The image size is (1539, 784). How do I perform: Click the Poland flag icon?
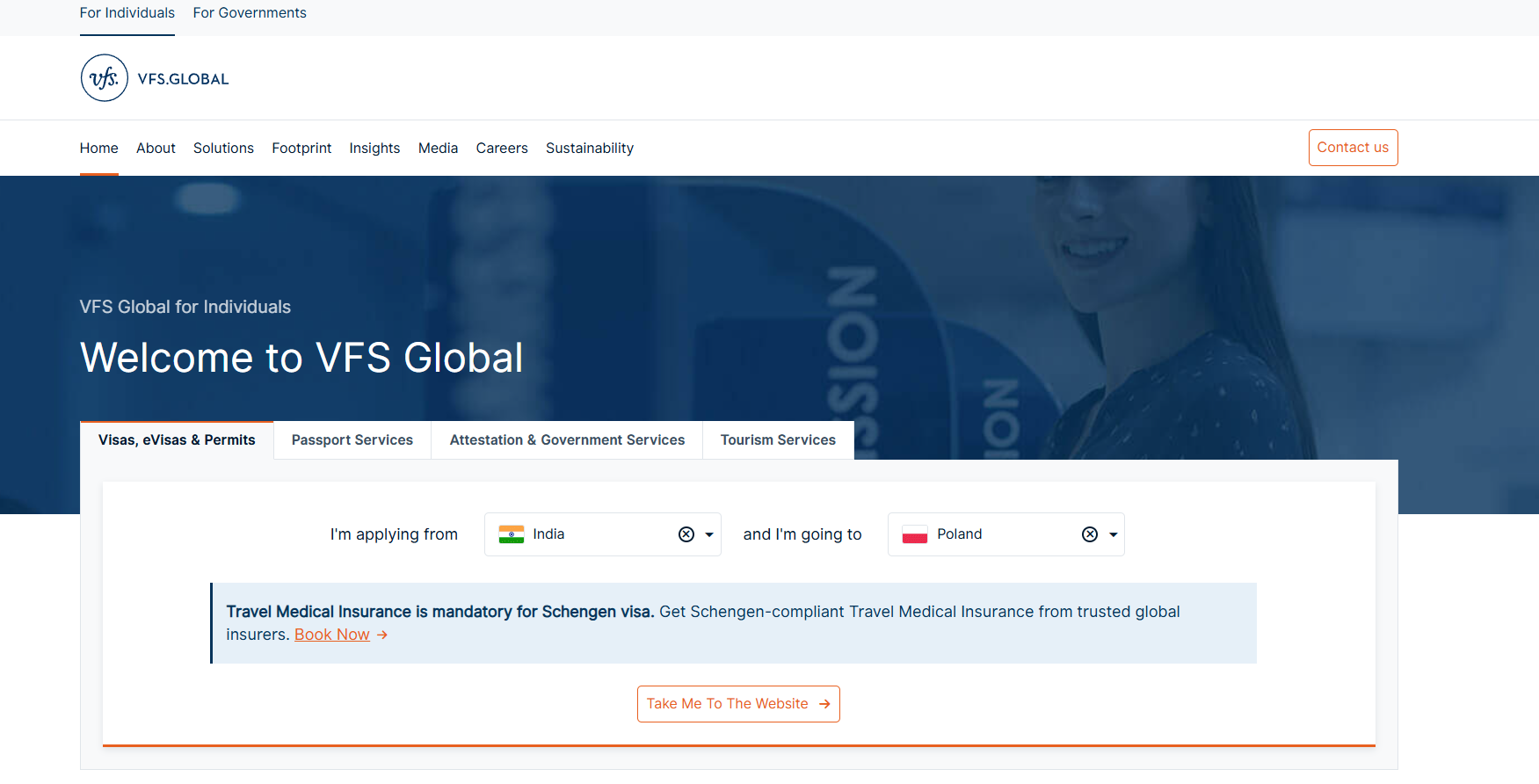(915, 534)
